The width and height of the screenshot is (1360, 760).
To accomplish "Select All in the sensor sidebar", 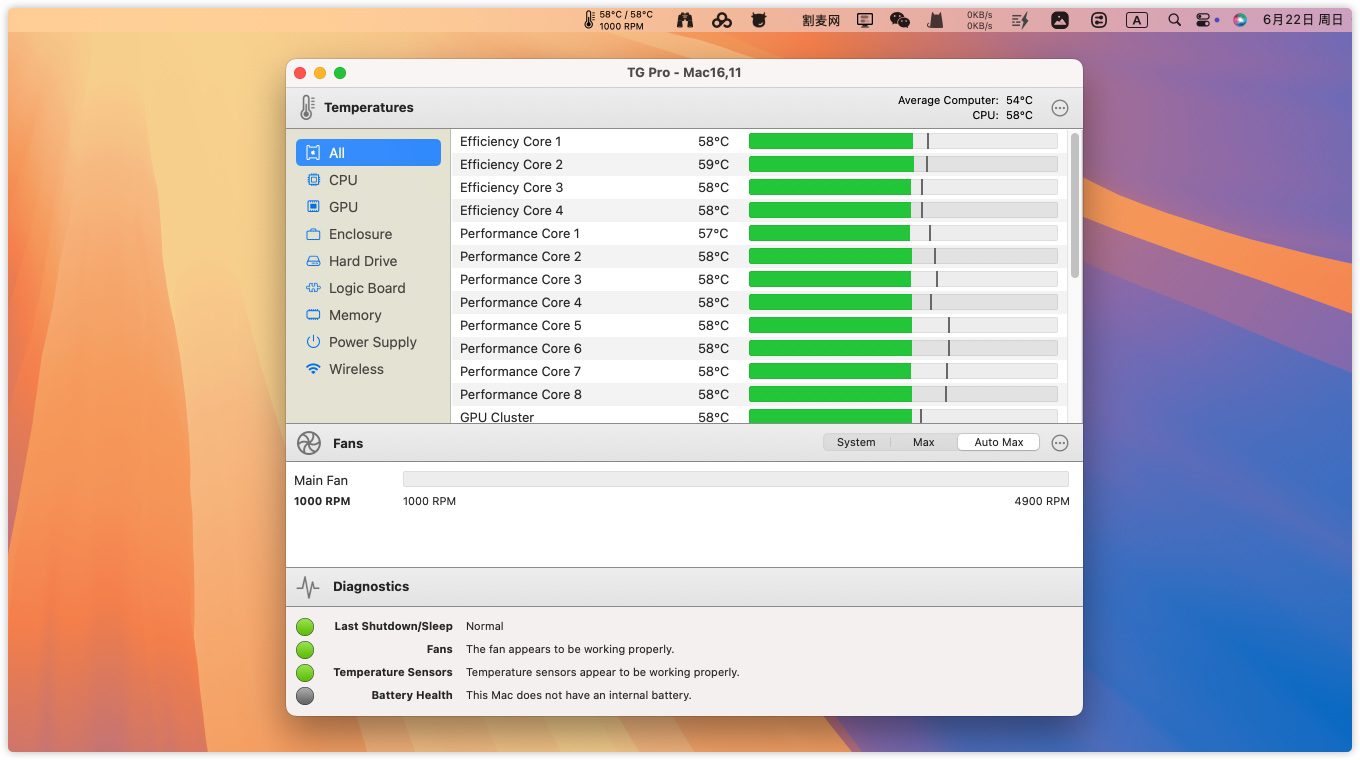I will (x=368, y=153).
